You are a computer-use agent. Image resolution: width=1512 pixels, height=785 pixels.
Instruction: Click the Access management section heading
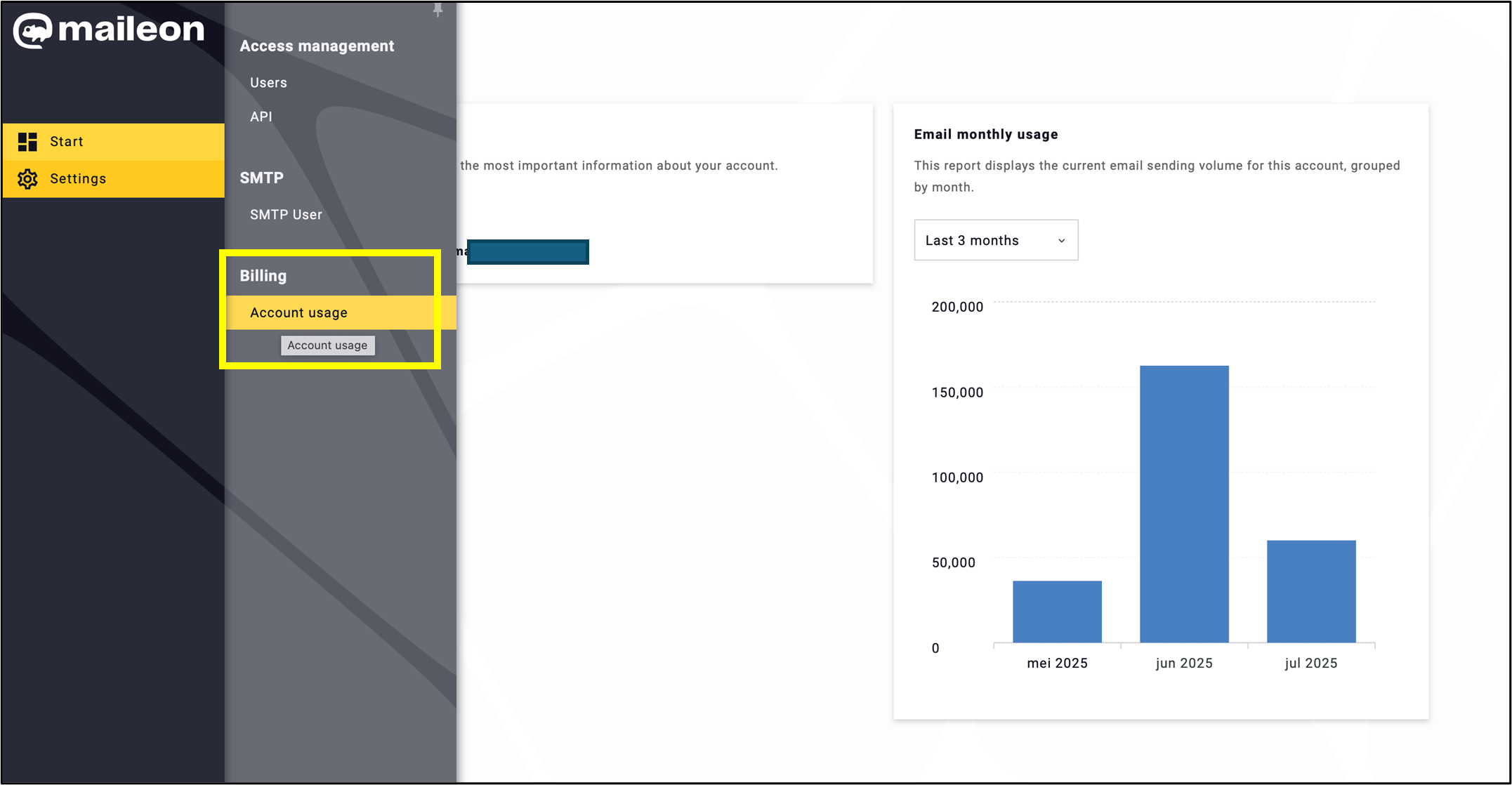point(317,46)
